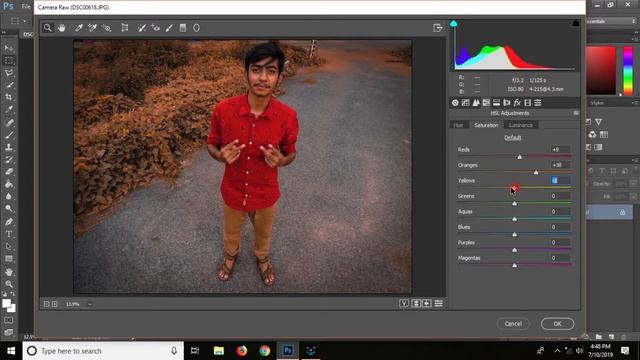Open Firefox from the taskbar
Viewport: 640px width, 360px height.
(242, 351)
